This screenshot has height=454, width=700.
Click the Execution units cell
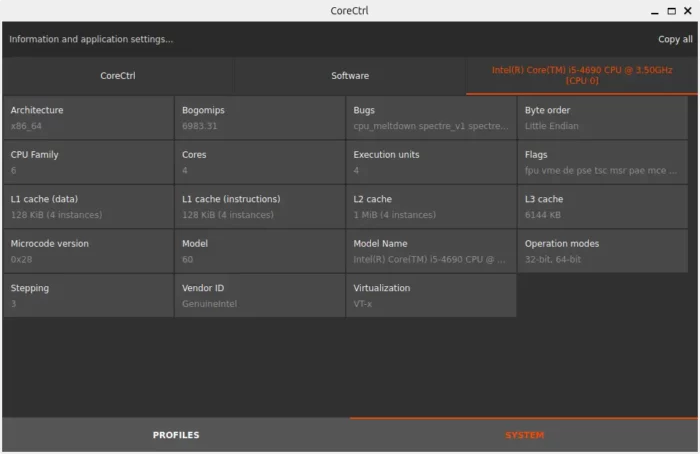431,162
